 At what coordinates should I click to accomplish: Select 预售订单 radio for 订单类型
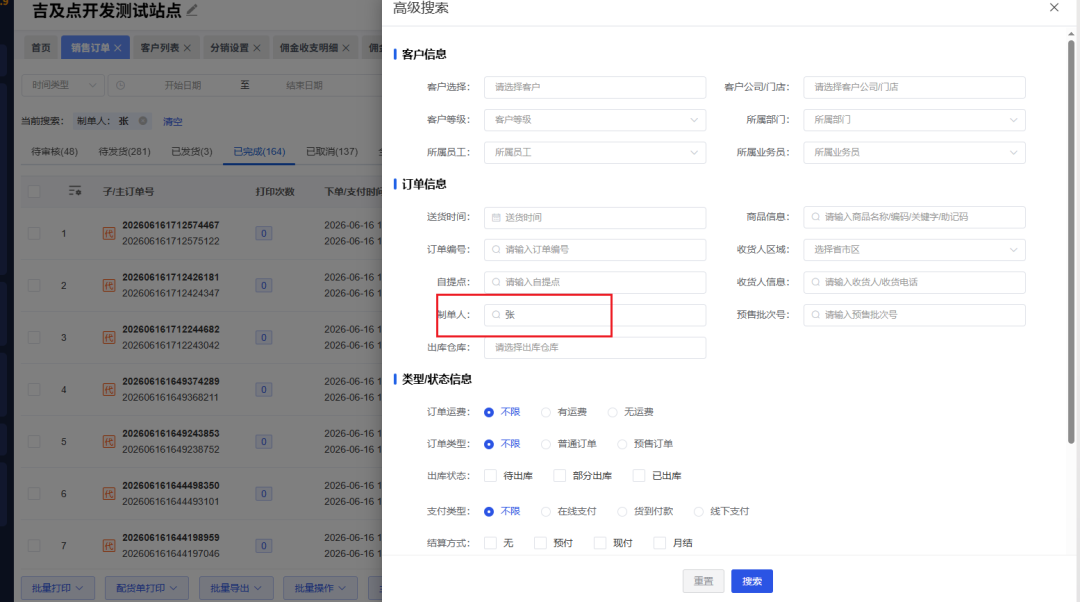622,444
